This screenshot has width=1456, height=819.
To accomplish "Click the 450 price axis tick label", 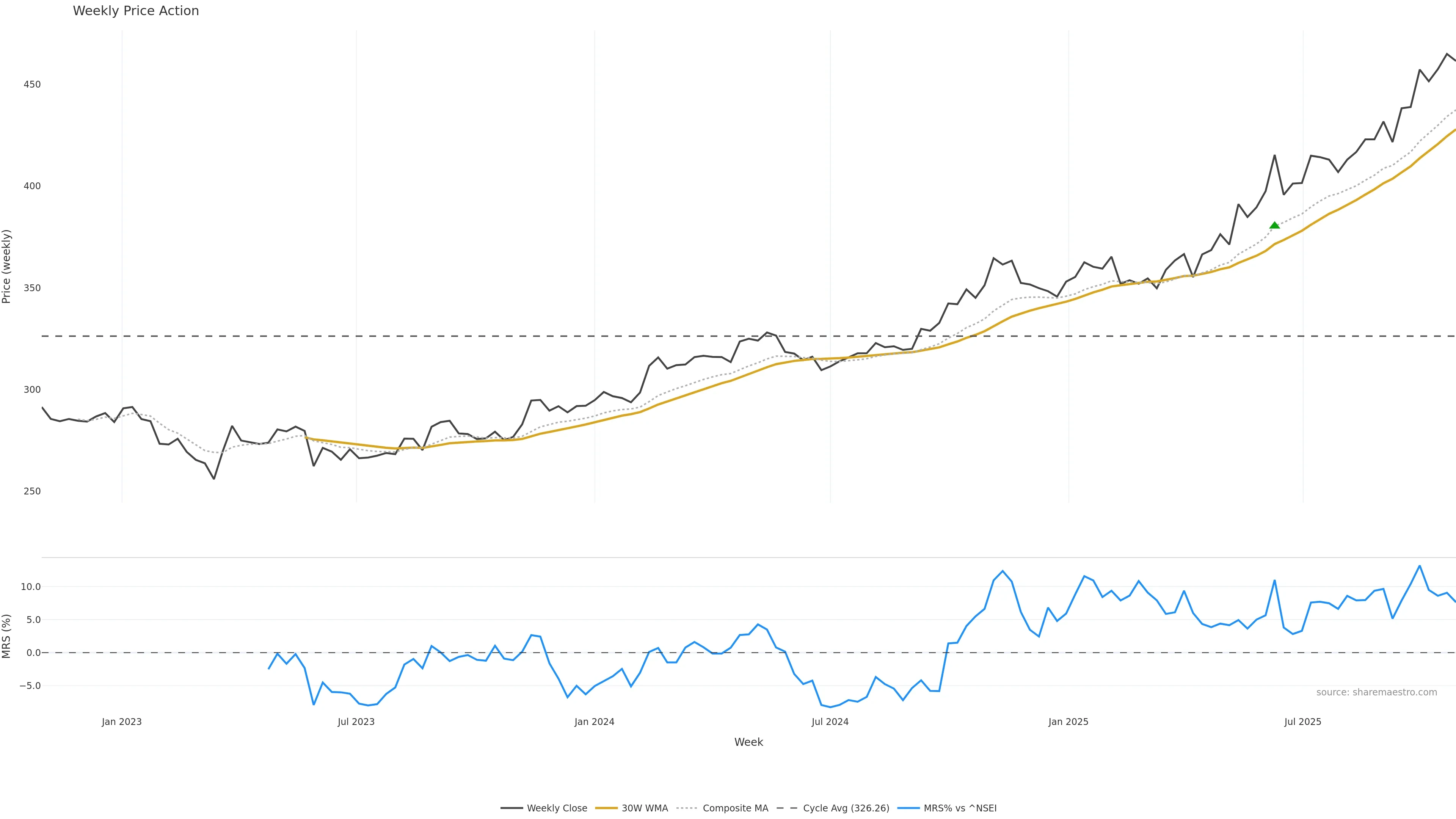I will 32,84.
